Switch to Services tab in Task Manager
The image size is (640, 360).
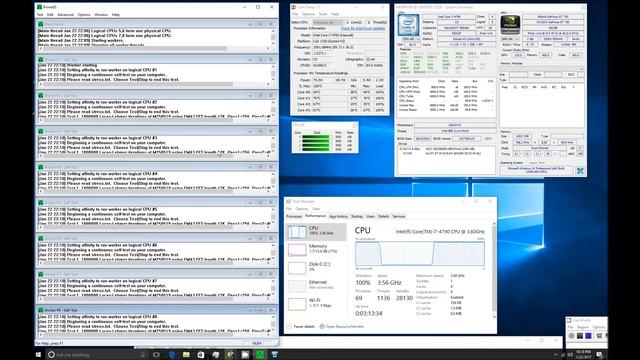point(399,216)
